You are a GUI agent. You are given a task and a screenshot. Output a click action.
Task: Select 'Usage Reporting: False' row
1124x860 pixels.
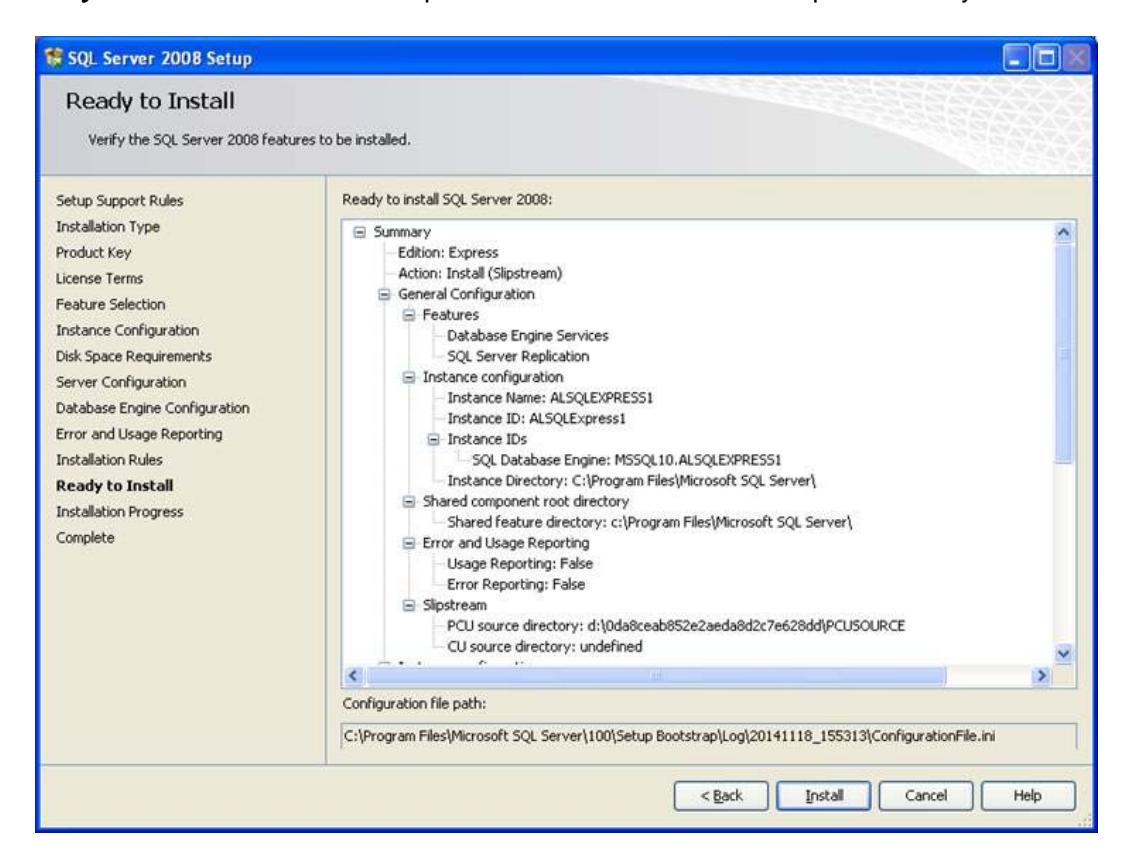[520, 564]
